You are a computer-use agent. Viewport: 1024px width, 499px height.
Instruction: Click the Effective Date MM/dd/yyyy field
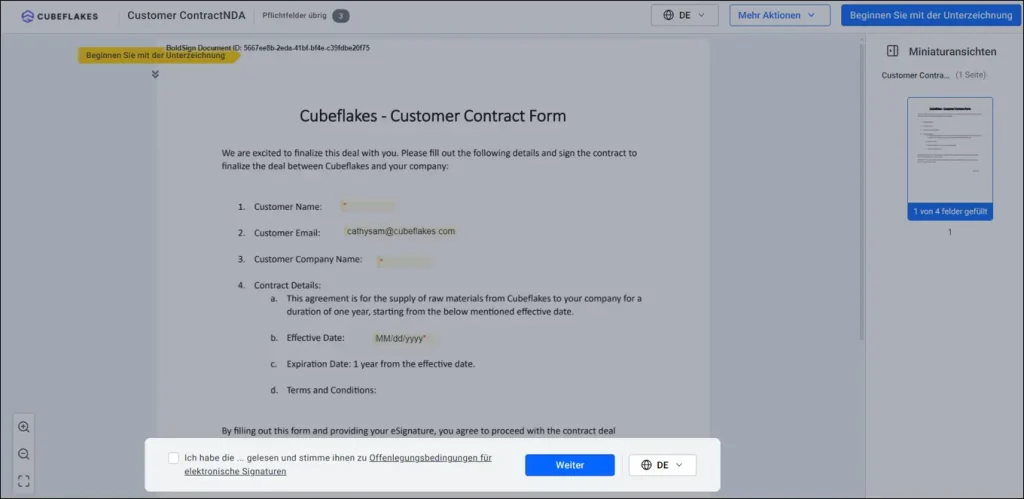pos(403,338)
